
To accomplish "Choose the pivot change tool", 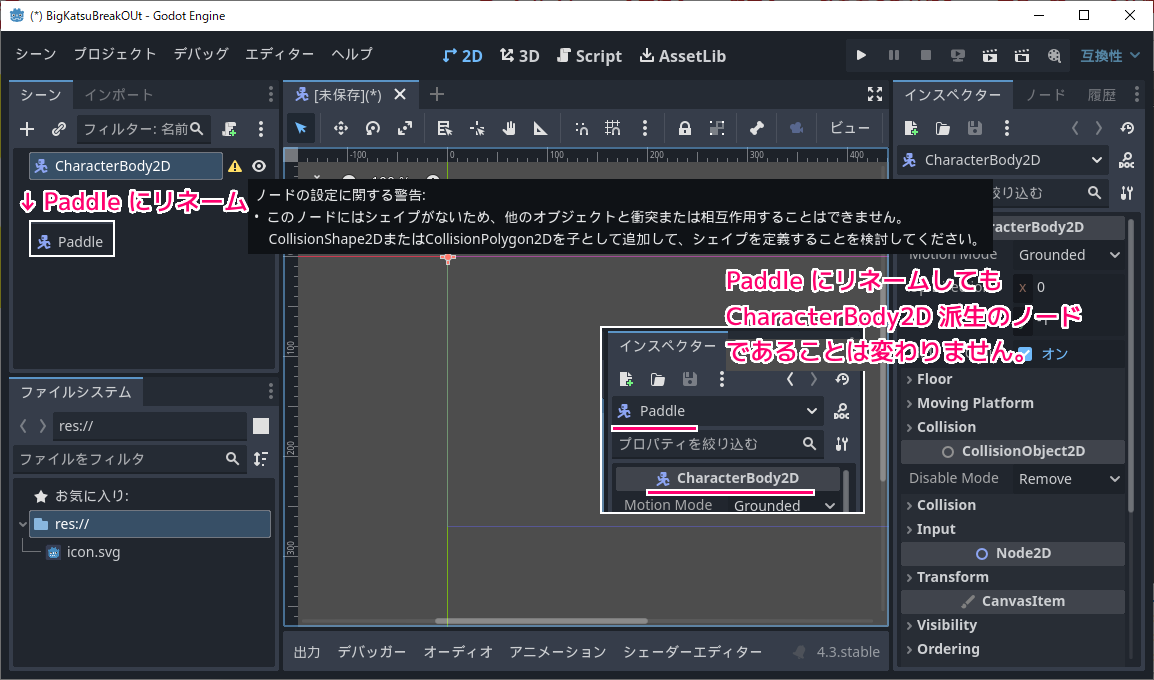I will pyautogui.click(x=477, y=128).
